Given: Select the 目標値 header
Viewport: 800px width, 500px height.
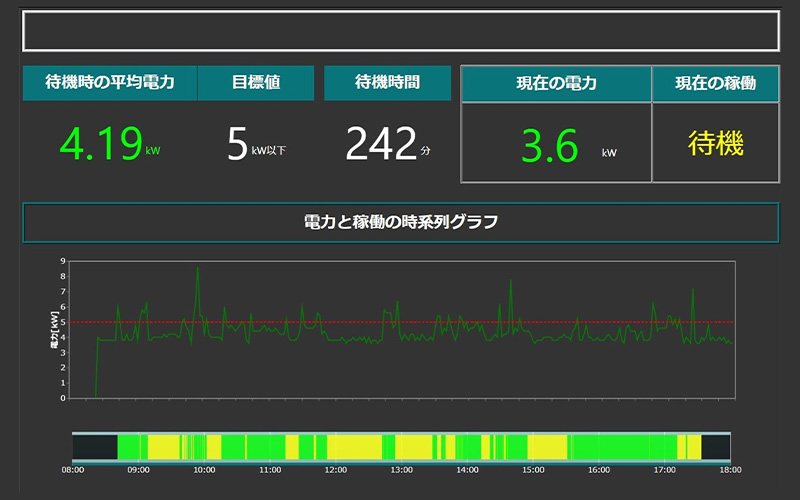Looking at the screenshot, I should (x=256, y=83).
